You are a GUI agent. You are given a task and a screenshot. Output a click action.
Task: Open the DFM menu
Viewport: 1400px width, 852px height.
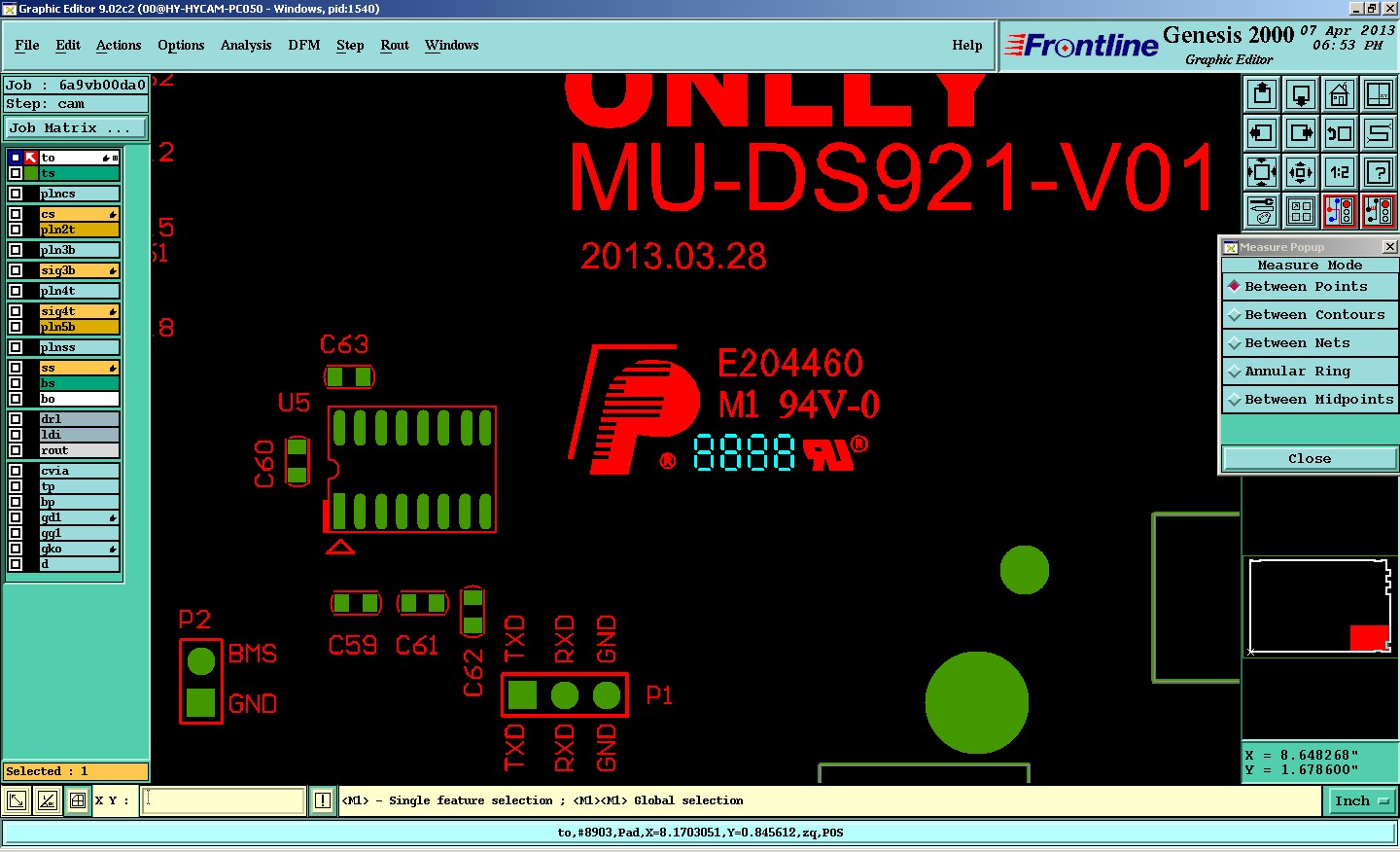pyautogui.click(x=304, y=46)
